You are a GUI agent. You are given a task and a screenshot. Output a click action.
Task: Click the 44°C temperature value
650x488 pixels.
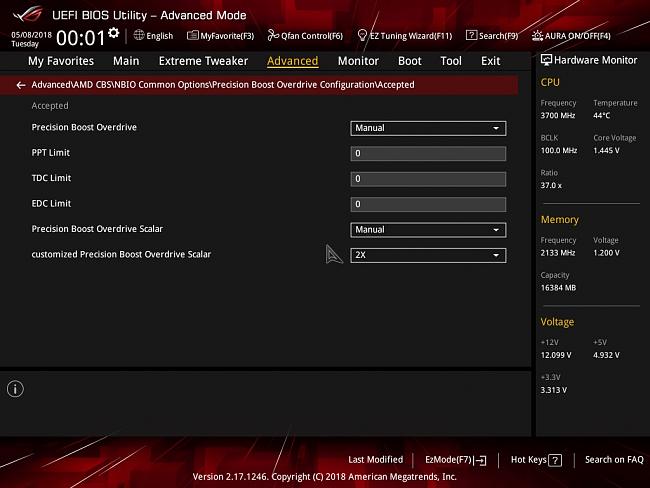coord(601,115)
